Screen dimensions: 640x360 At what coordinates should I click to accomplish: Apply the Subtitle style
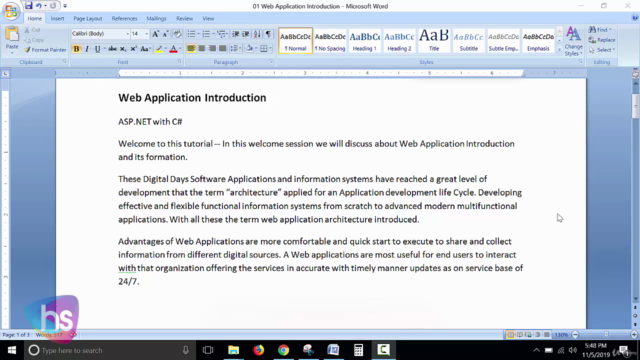469,41
